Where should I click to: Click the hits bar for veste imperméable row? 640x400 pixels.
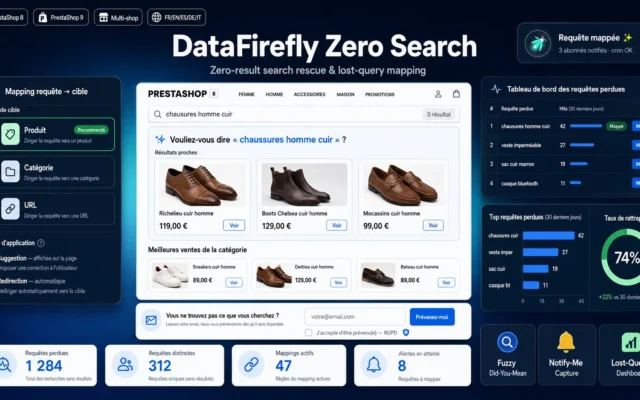[x=582, y=145]
